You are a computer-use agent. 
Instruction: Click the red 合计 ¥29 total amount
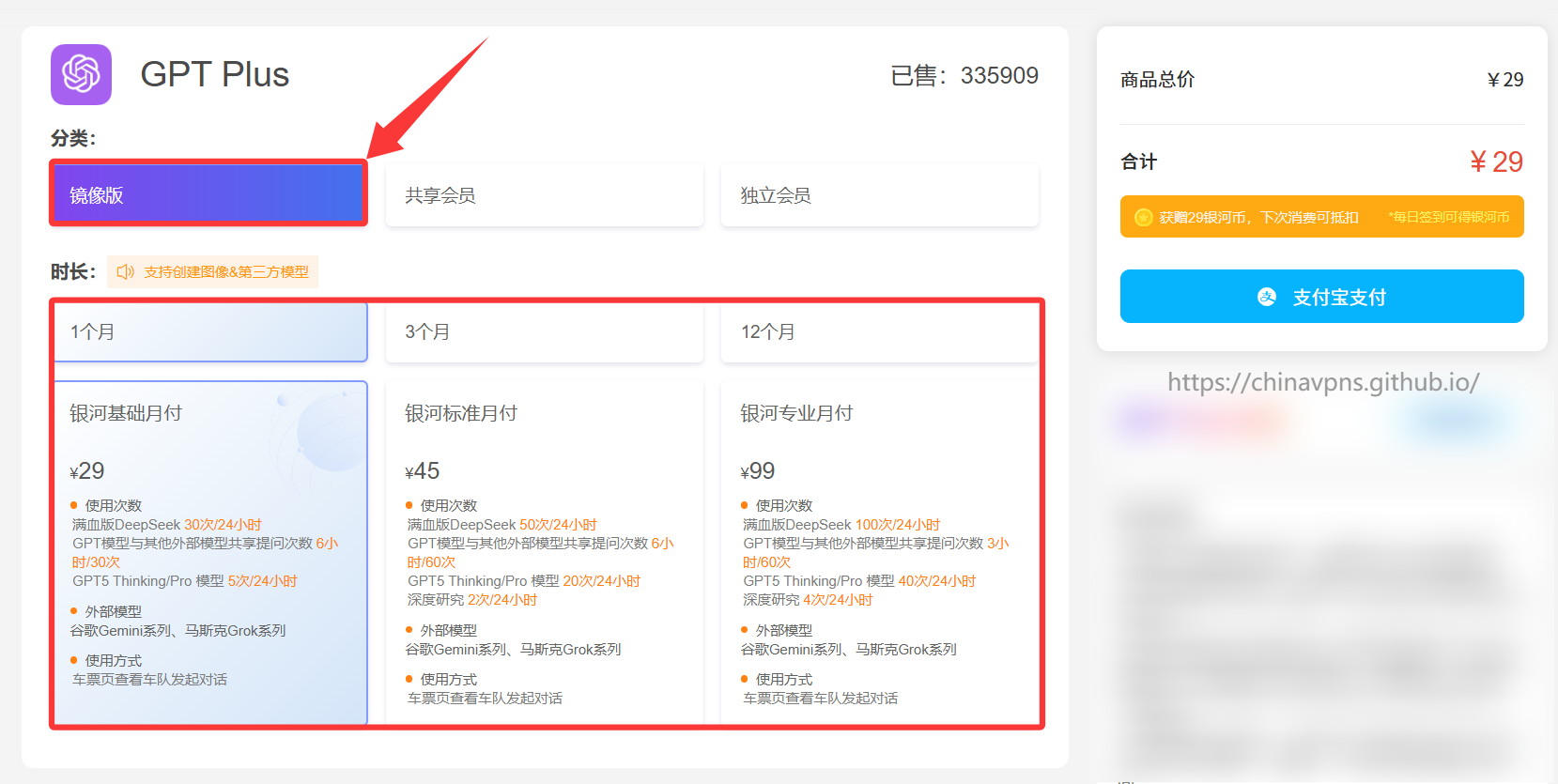[x=1496, y=161]
